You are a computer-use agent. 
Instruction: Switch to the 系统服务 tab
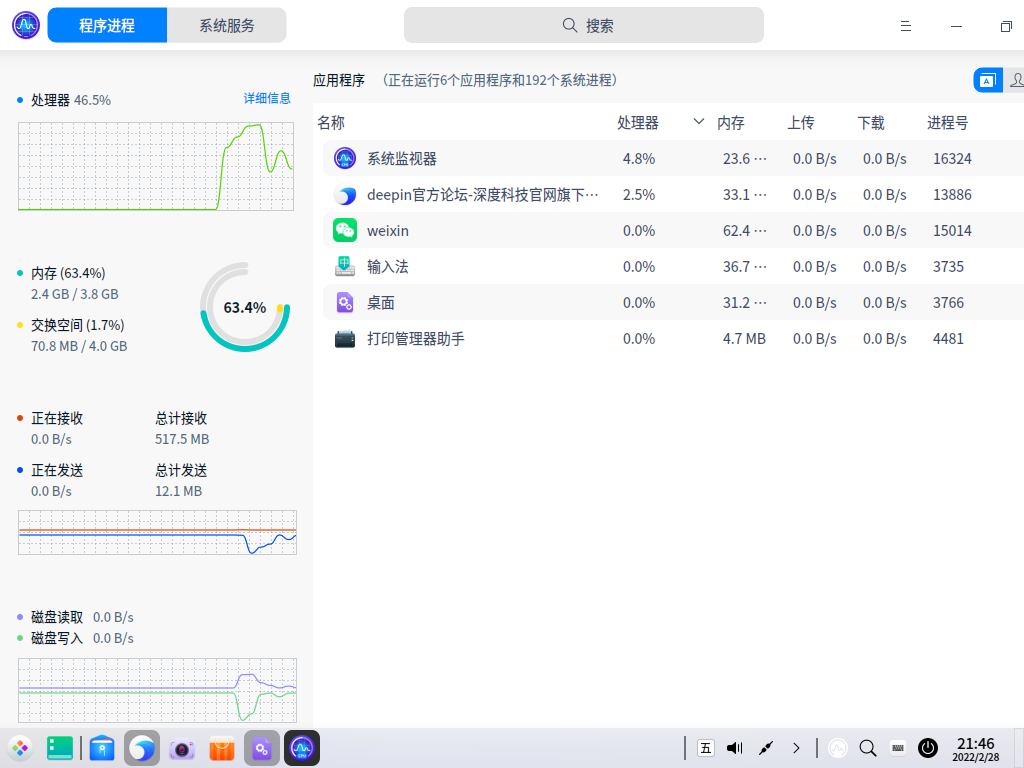227,26
